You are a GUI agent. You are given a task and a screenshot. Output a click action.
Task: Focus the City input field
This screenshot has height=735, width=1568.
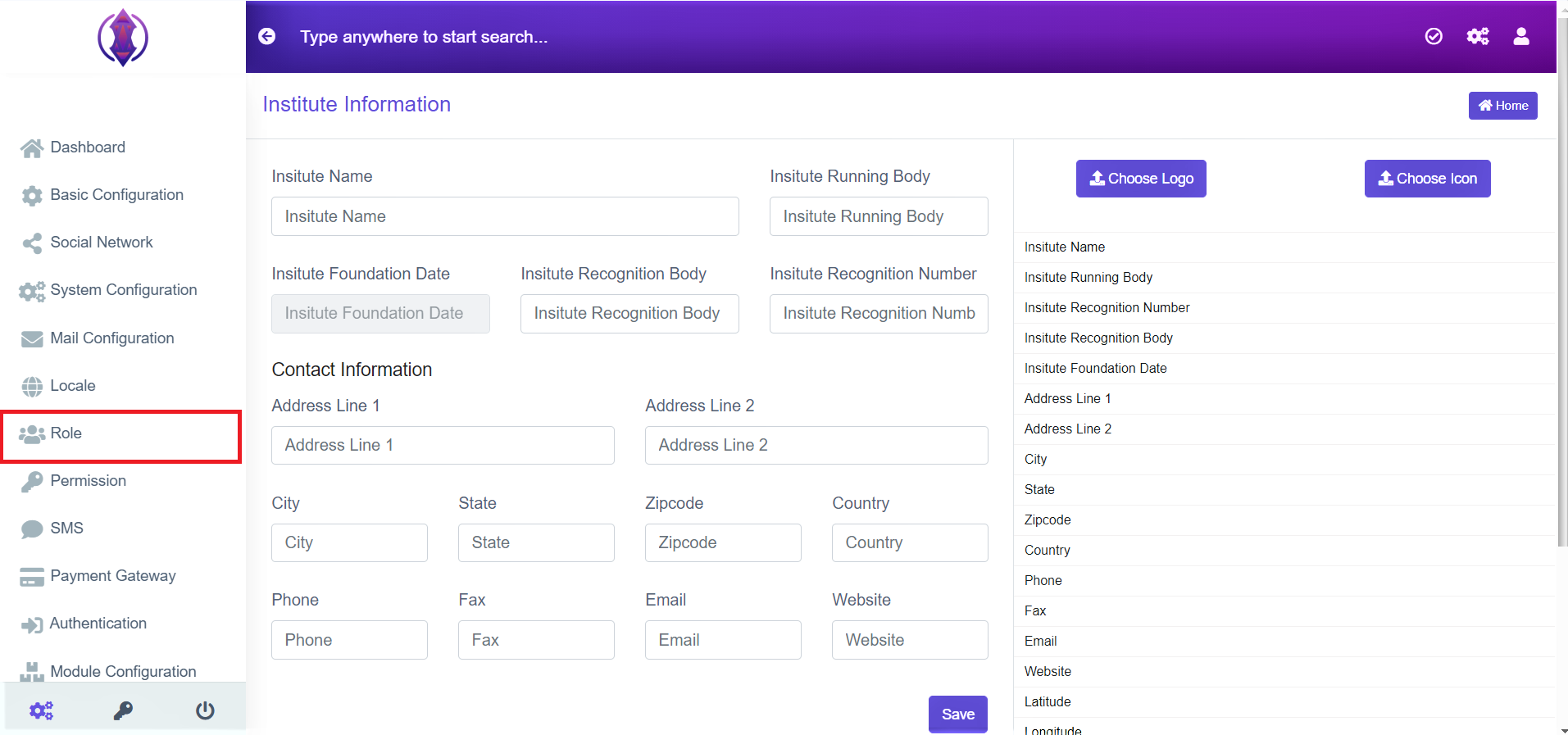[349, 542]
